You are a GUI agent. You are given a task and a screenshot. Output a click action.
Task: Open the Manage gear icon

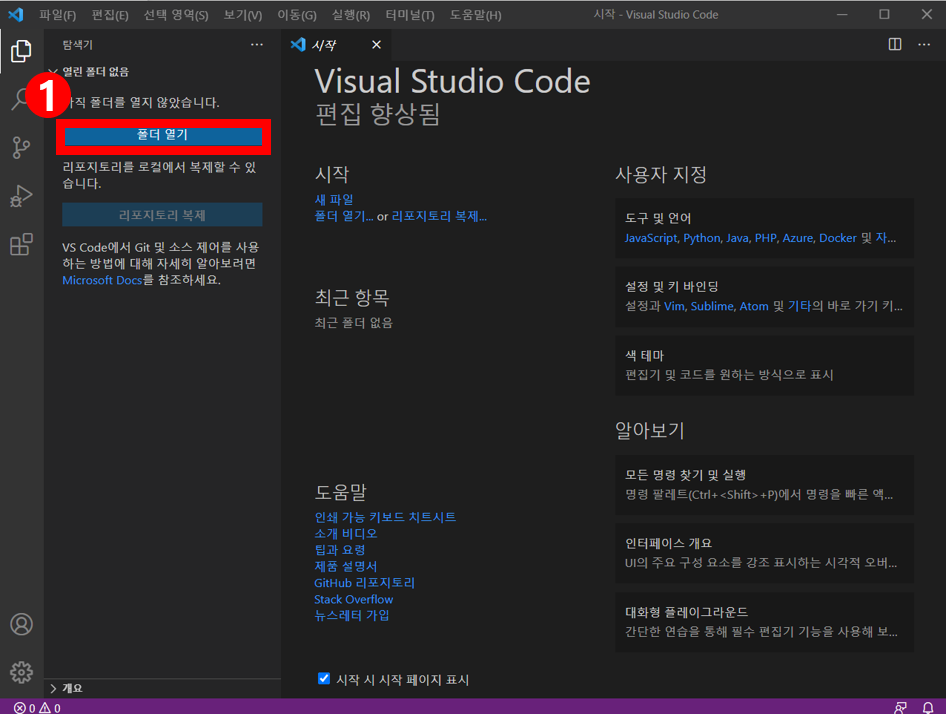tap(21, 672)
